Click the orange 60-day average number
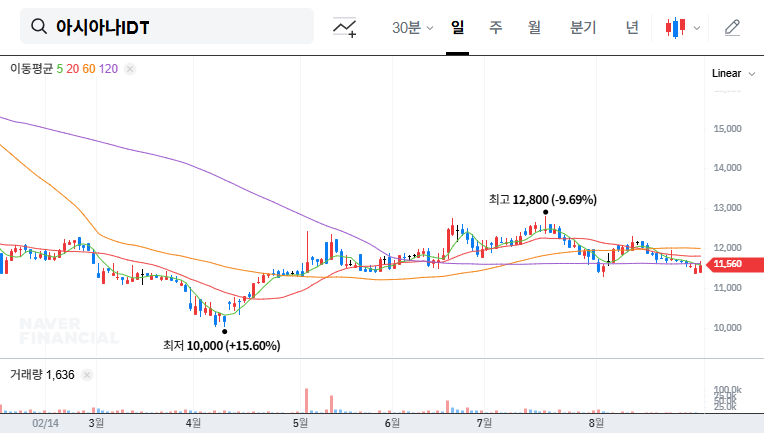The image size is (764, 433). [89, 69]
